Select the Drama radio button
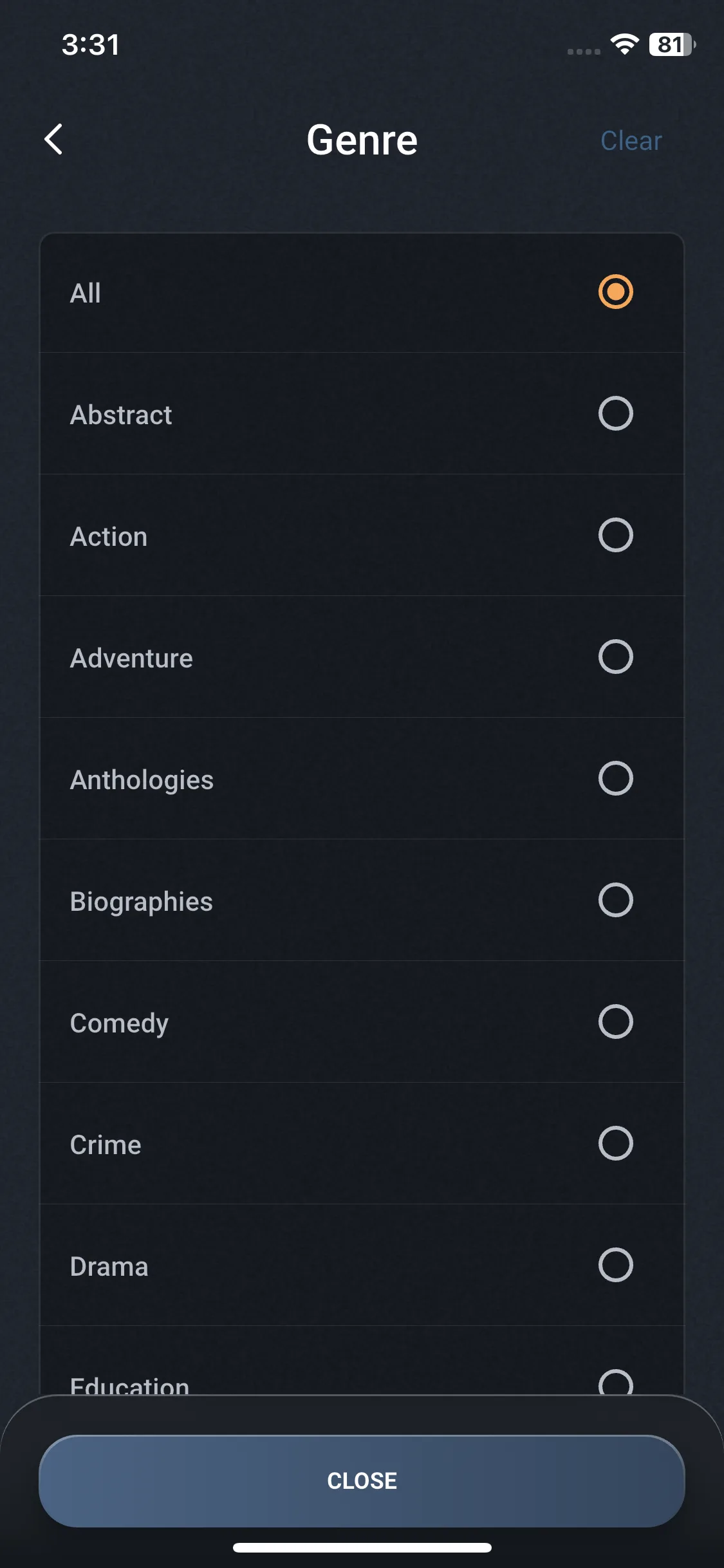 click(615, 1265)
